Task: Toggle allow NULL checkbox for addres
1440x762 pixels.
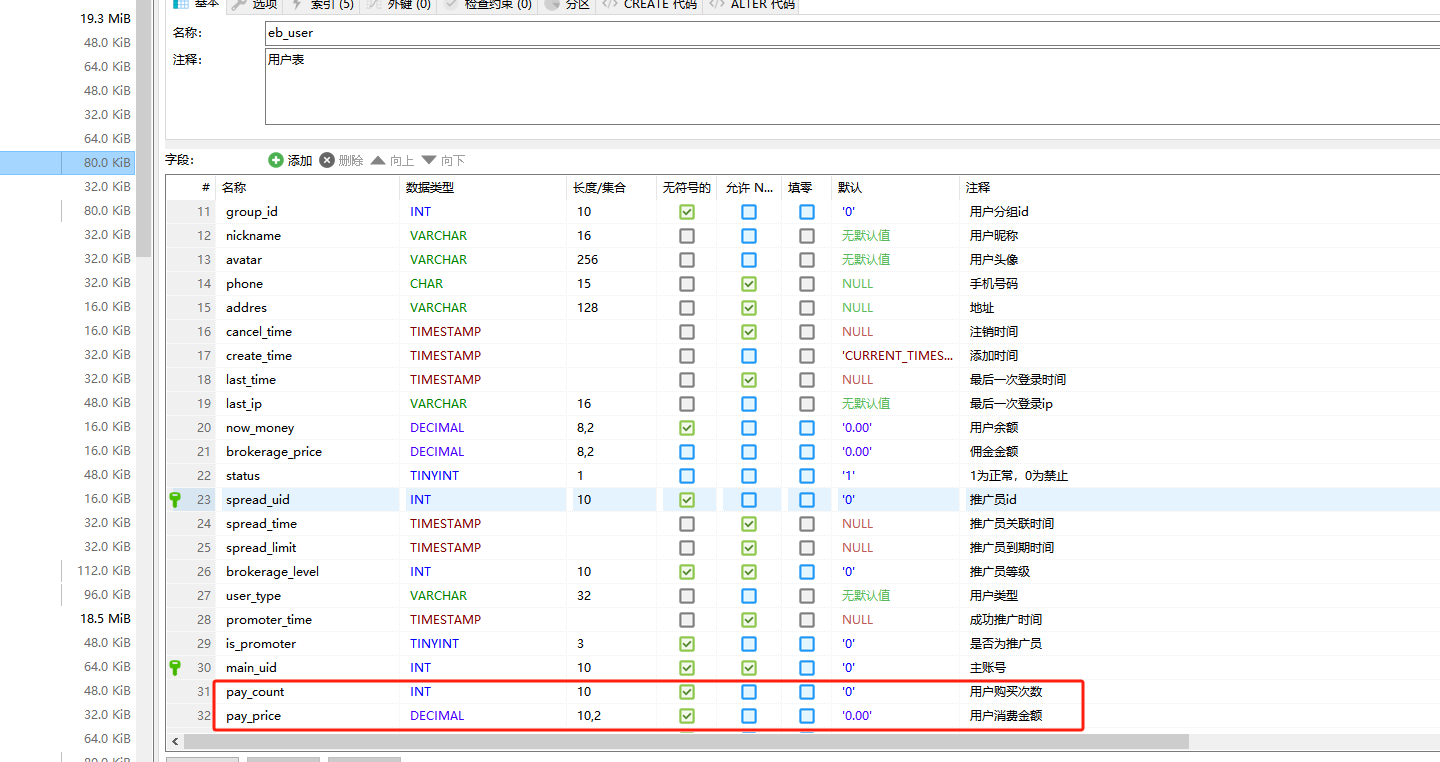Action: pos(749,308)
